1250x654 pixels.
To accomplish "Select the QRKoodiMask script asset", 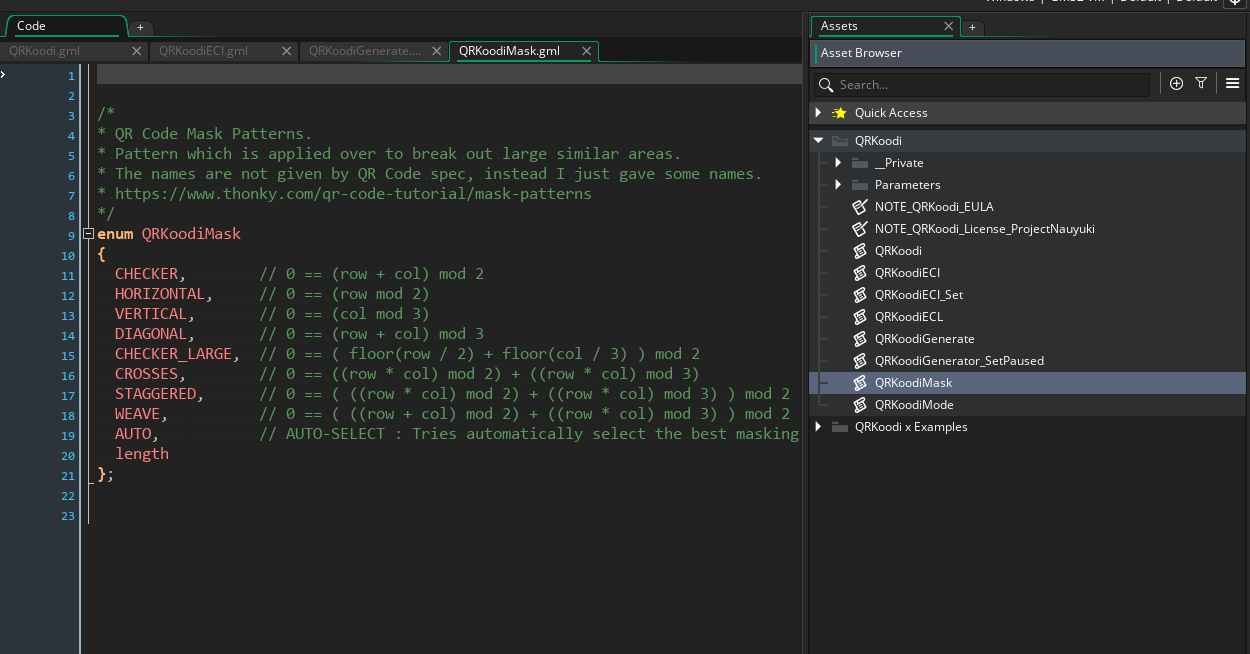I will click(913, 383).
